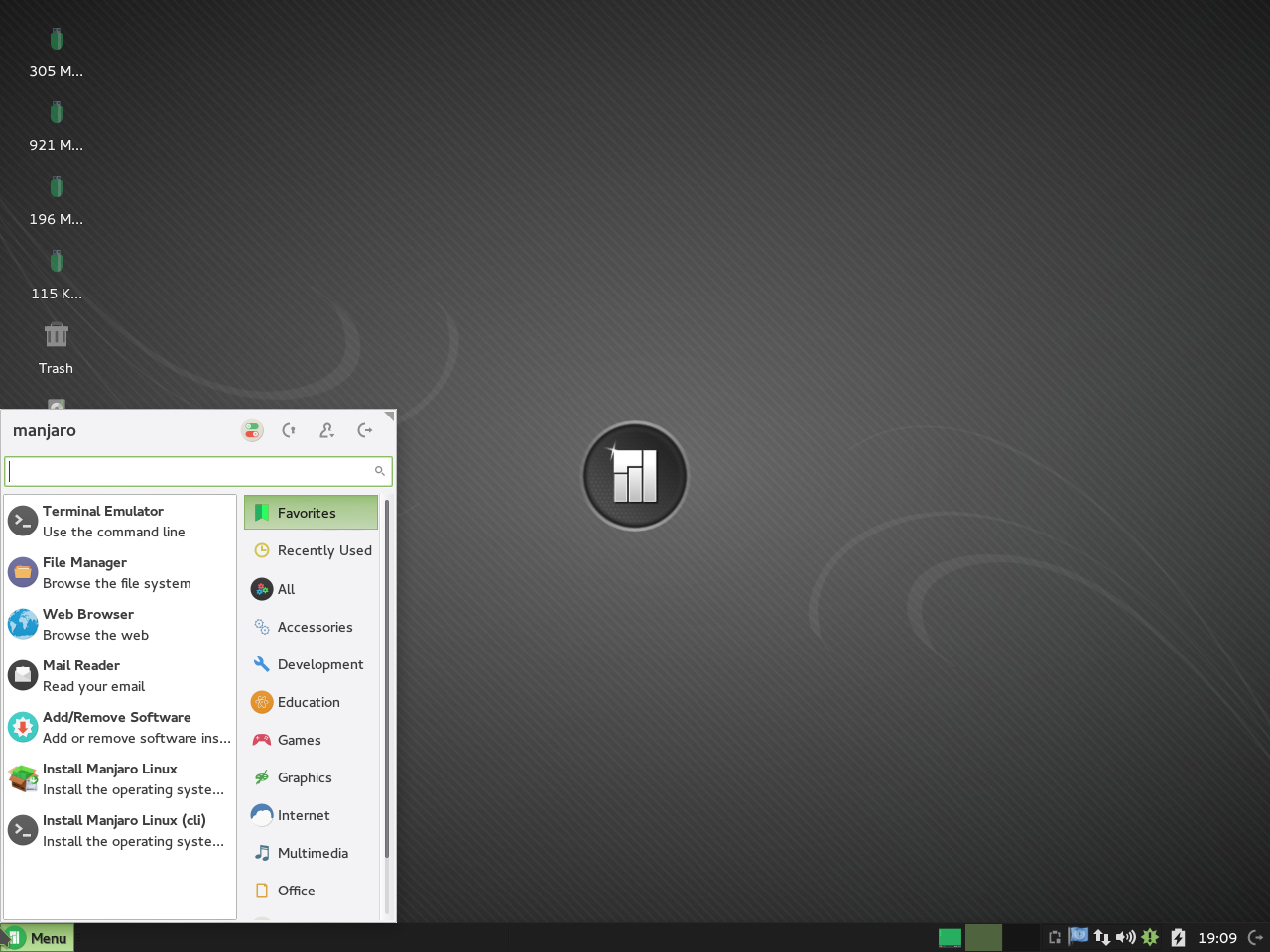Close the menu via the Menu button
Image resolution: width=1270 pixels, height=952 pixels.
point(38,938)
